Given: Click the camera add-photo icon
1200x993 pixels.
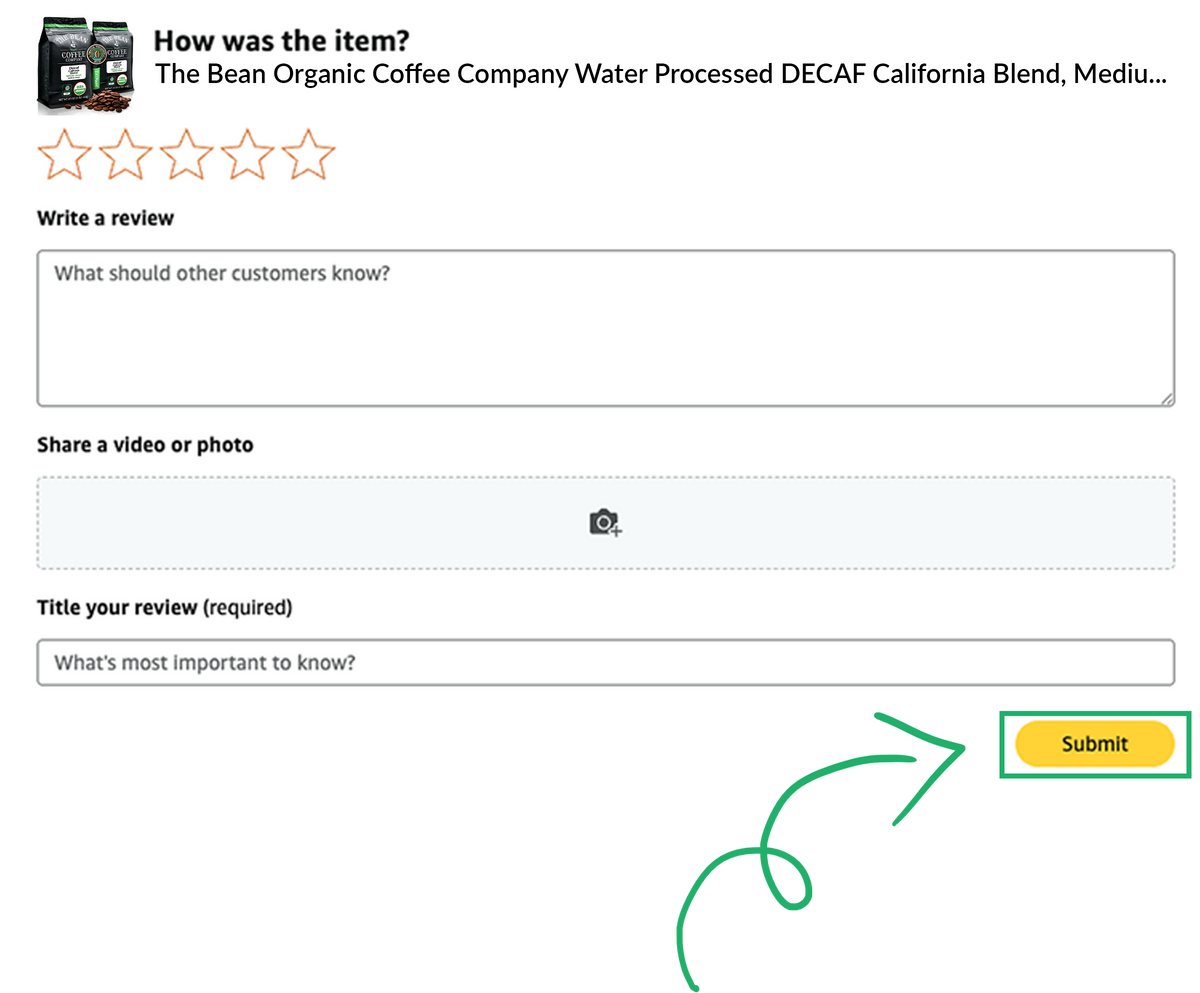Looking at the screenshot, I should (605, 523).
